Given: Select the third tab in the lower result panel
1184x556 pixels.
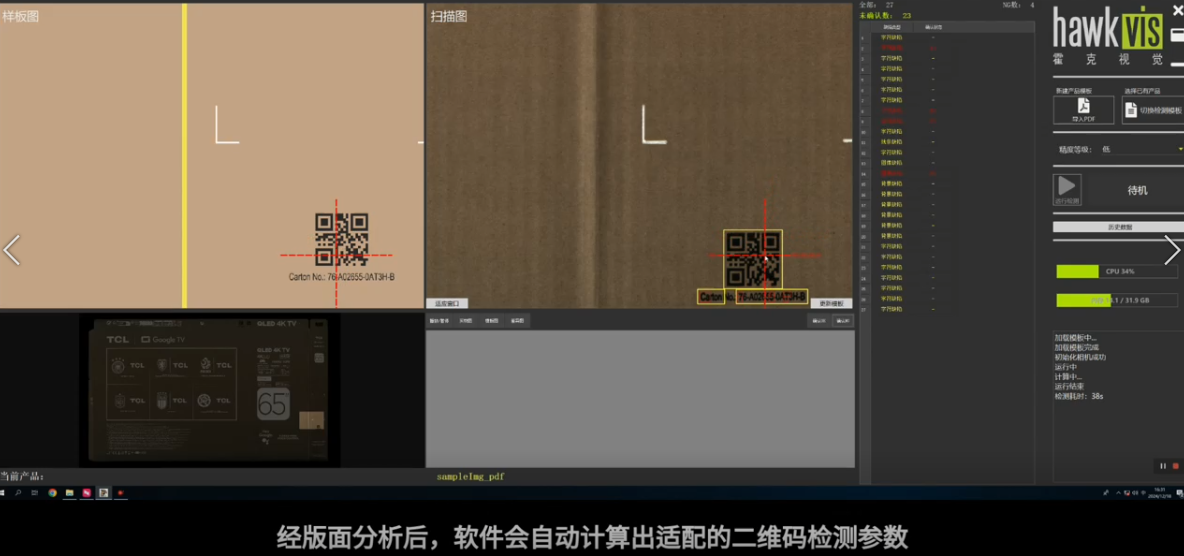Looking at the screenshot, I should point(491,320).
